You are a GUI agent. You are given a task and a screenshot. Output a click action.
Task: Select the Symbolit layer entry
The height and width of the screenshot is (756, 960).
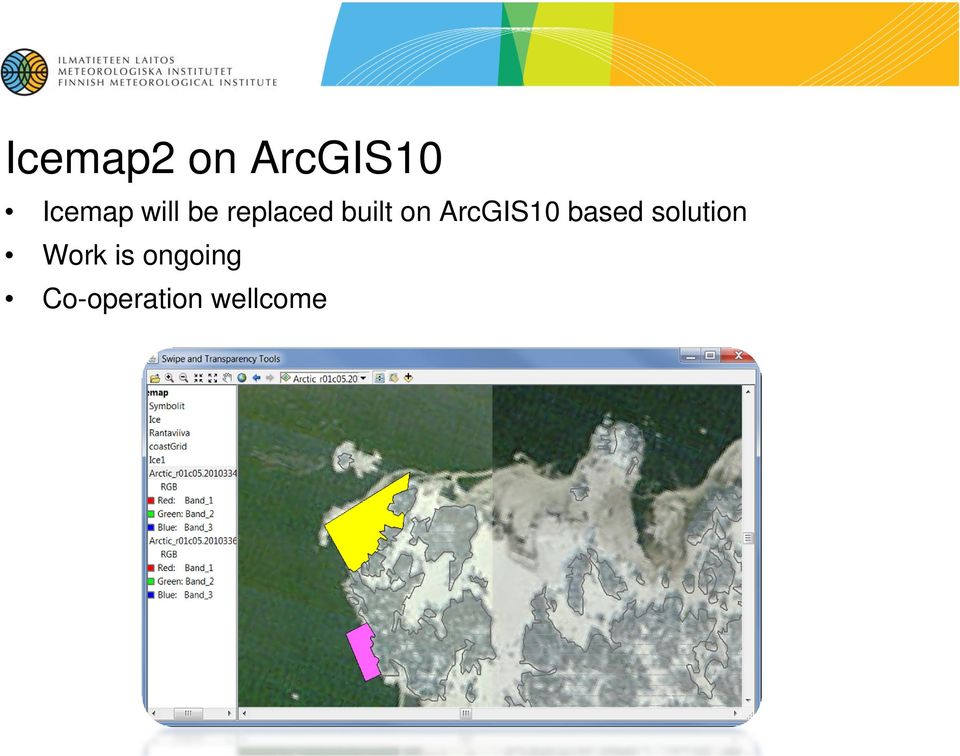click(167, 406)
